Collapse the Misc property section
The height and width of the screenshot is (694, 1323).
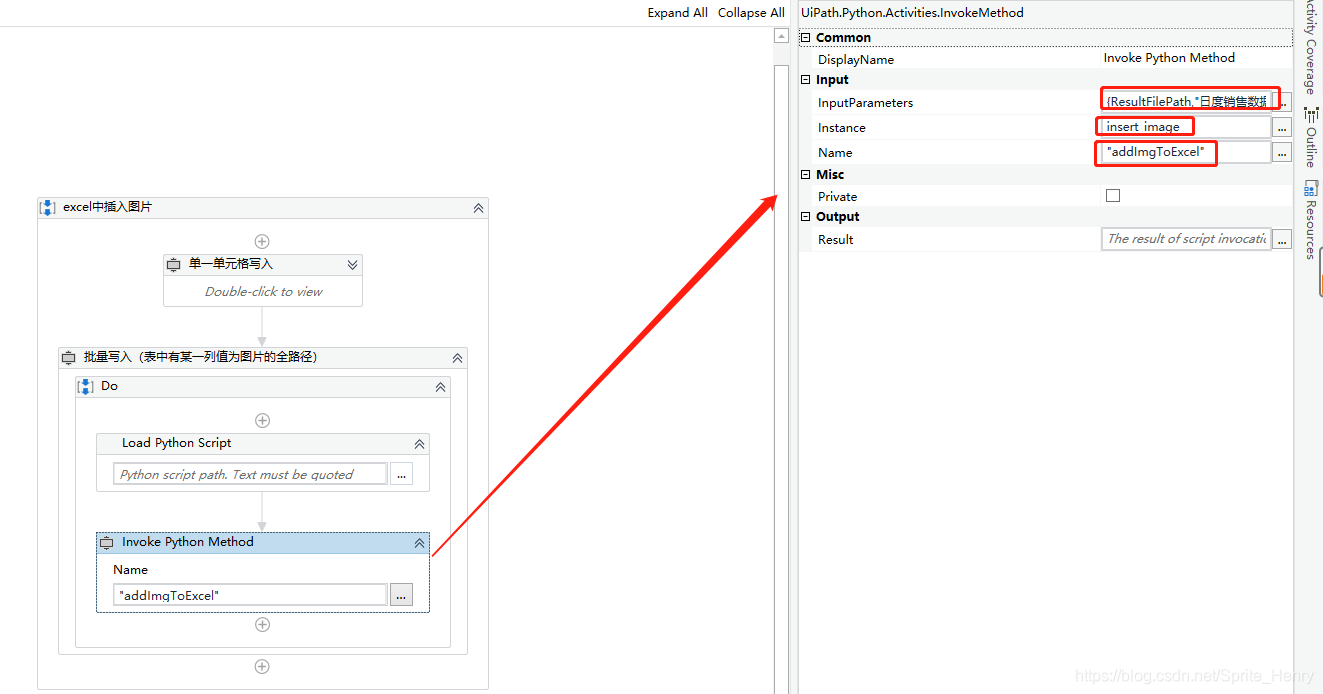point(806,174)
